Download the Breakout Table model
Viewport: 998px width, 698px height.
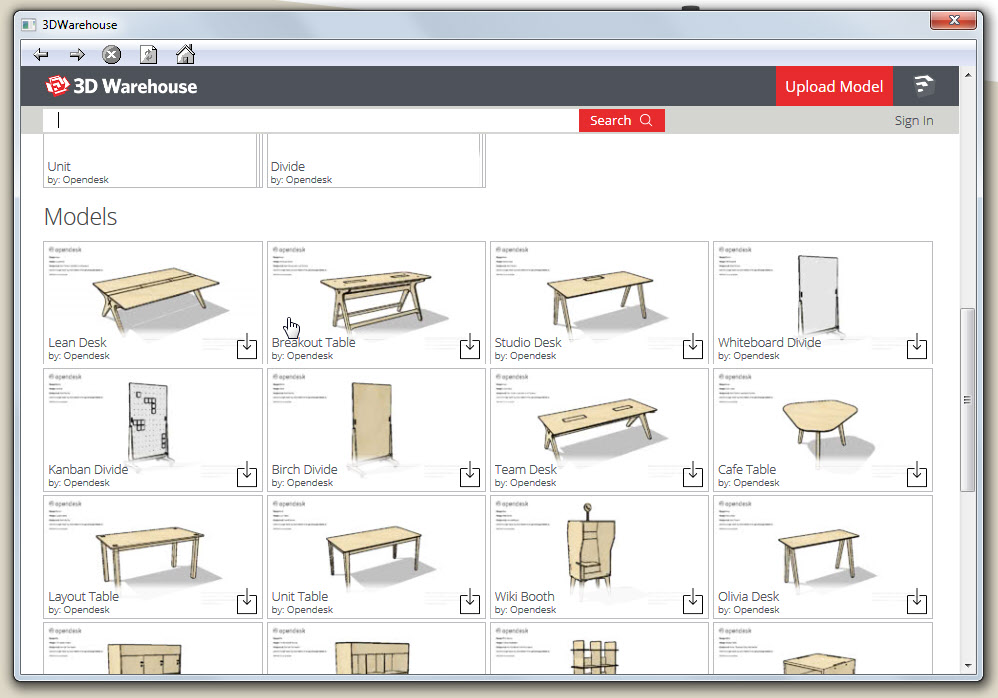[x=470, y=347]
